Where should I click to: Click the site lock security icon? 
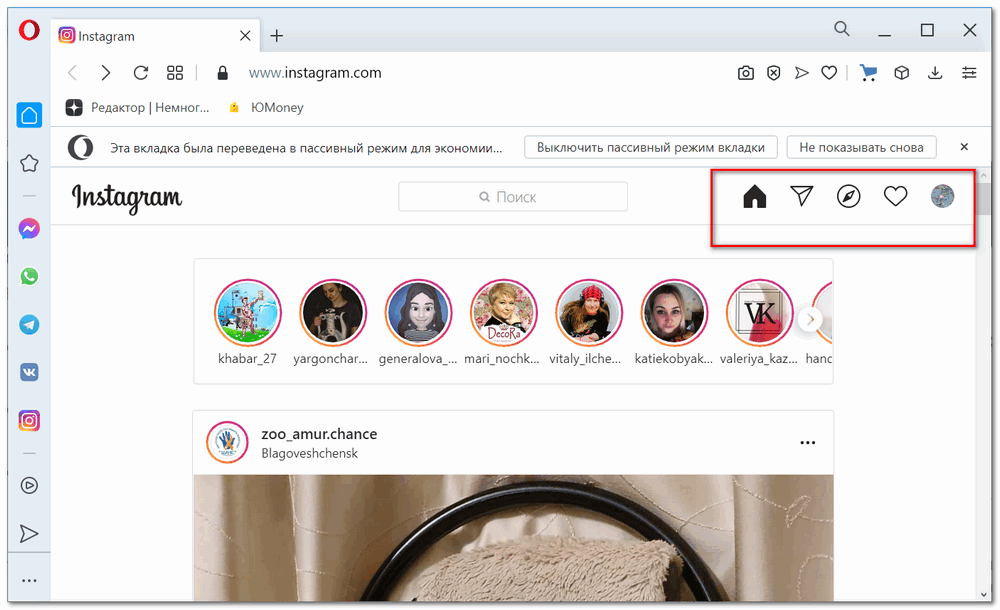223,73
